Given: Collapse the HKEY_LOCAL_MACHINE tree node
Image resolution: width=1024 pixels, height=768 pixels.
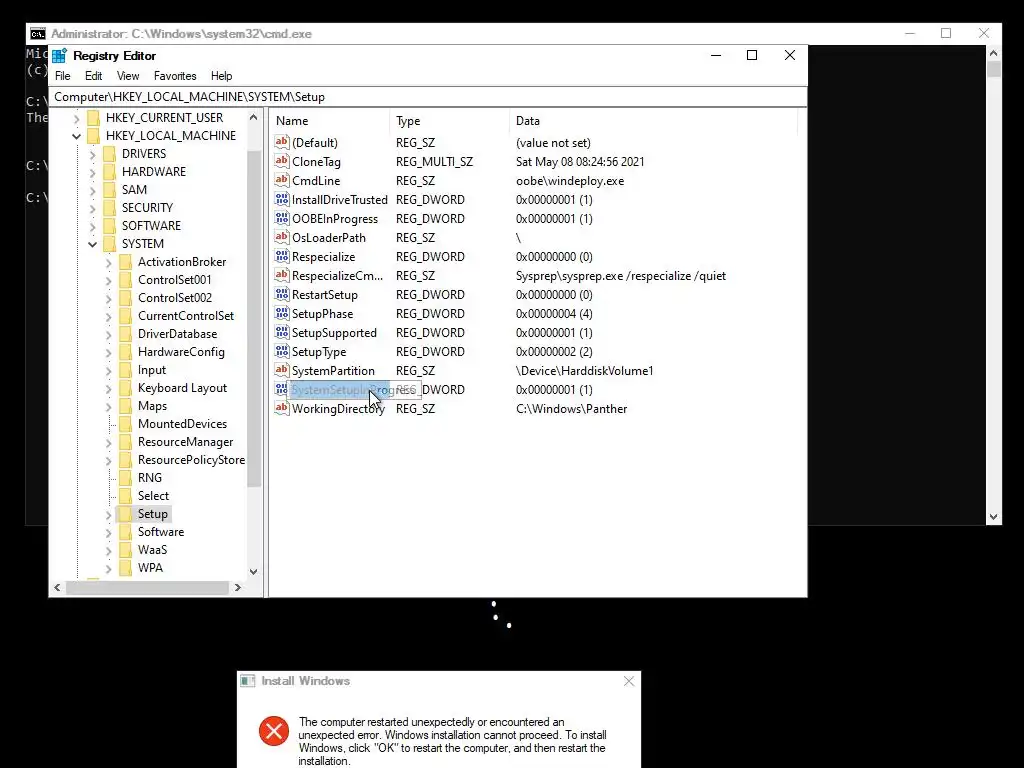Looking at the screenshot, I should 76,136.
